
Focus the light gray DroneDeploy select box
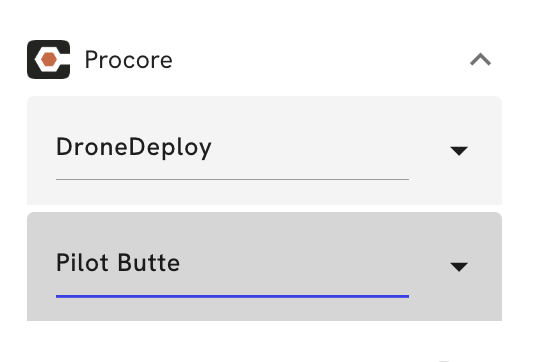click(x=264, y=150)
